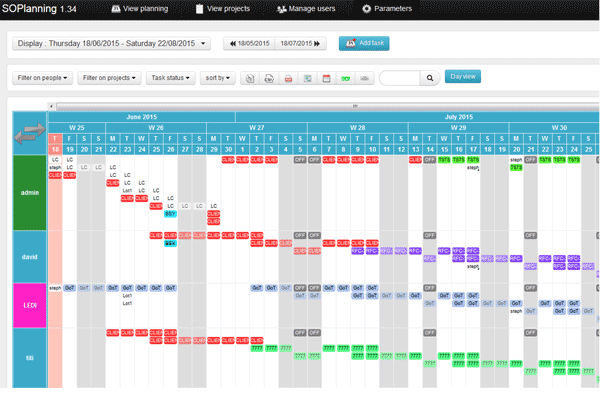The width and height of the screenshot is (600, 400).
Task: Click inside the search text field
Action: click(x=399, y=77)
